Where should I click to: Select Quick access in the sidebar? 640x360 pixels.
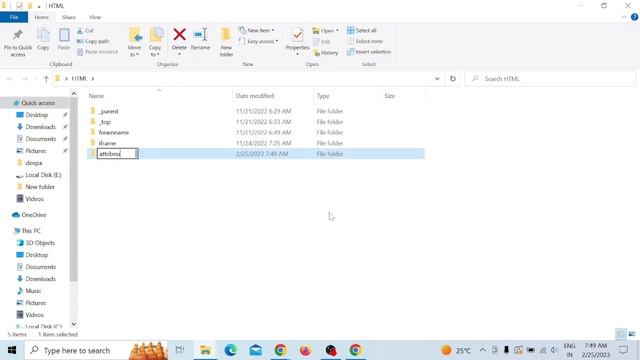point(38,103)
